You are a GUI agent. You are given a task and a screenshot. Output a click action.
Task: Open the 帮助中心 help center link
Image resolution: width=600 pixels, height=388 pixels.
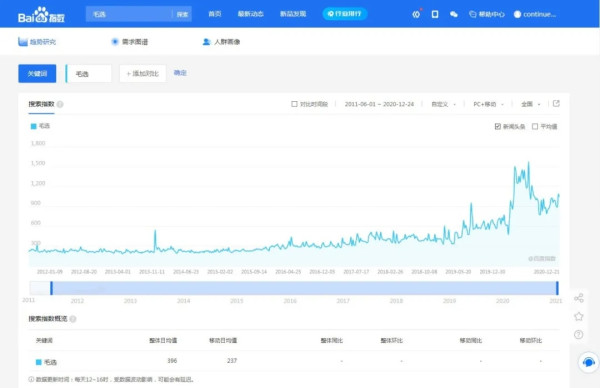click(x=487, y=14)
